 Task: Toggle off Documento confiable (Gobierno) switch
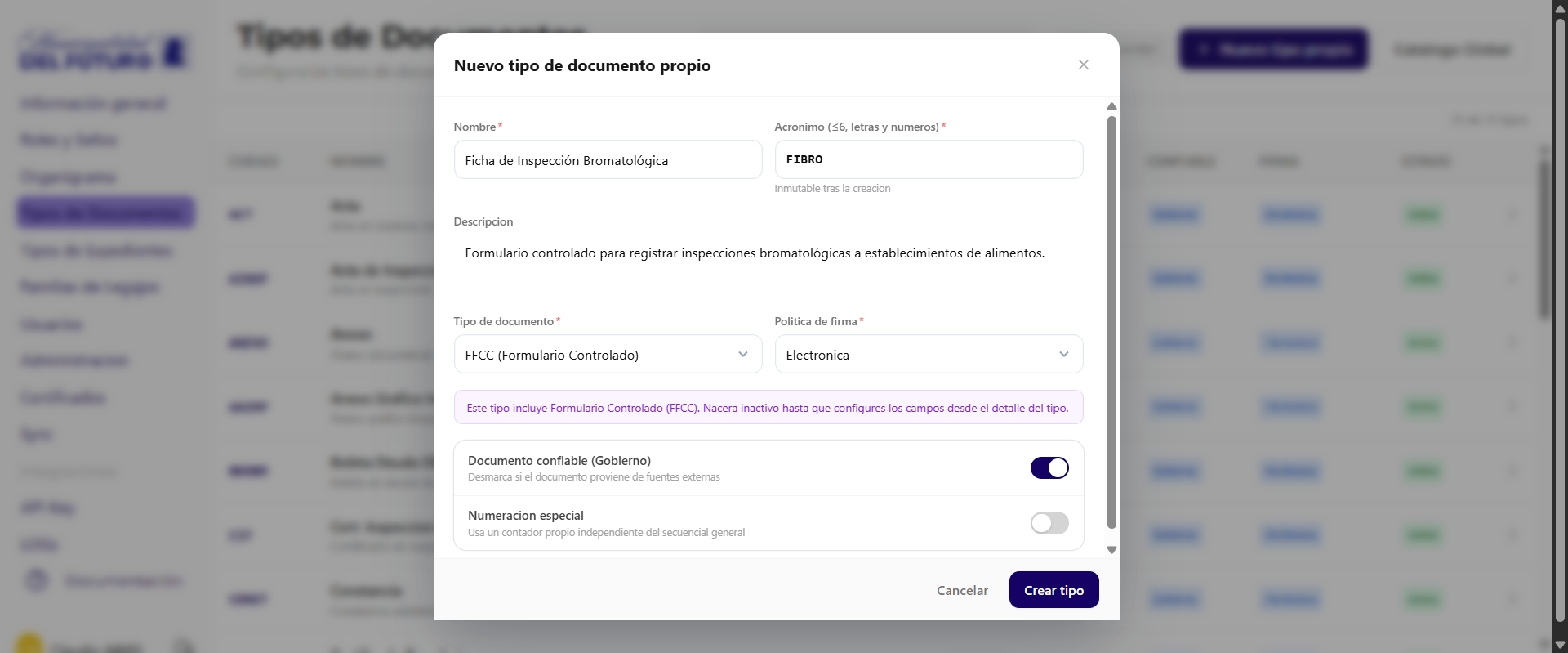pos(1049,467)
